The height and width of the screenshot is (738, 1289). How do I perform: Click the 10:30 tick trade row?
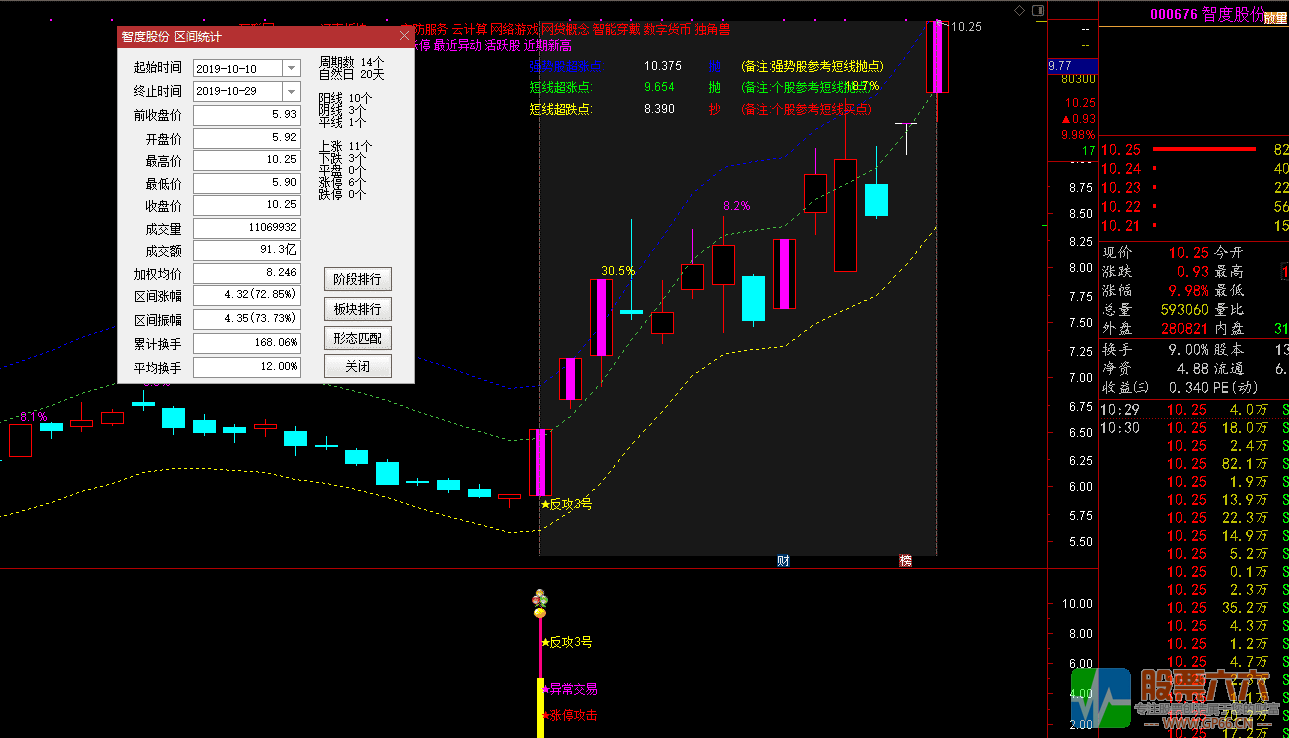click(x=1194, y=428)
